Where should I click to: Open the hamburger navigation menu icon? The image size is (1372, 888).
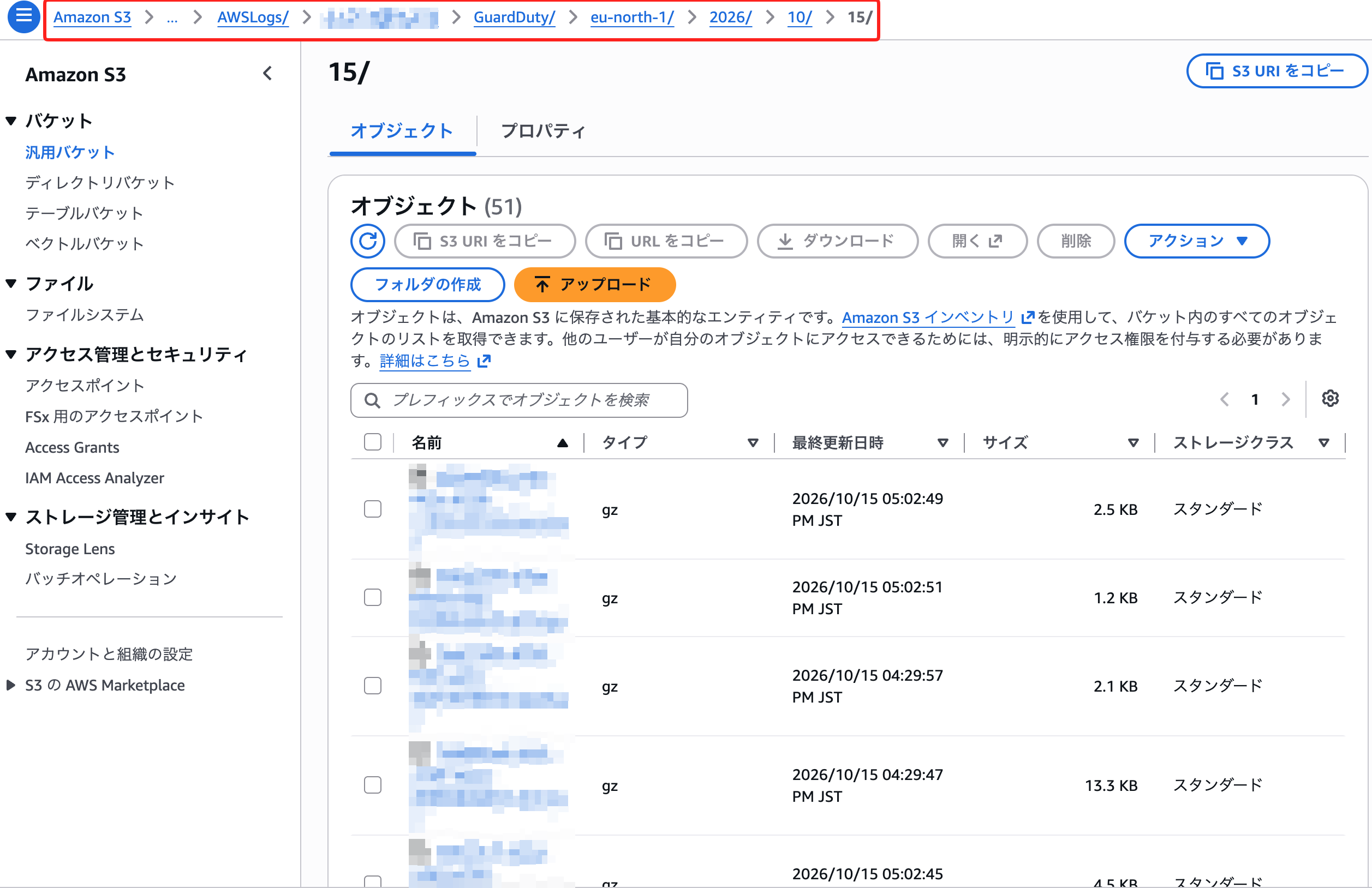click(23, 17)
